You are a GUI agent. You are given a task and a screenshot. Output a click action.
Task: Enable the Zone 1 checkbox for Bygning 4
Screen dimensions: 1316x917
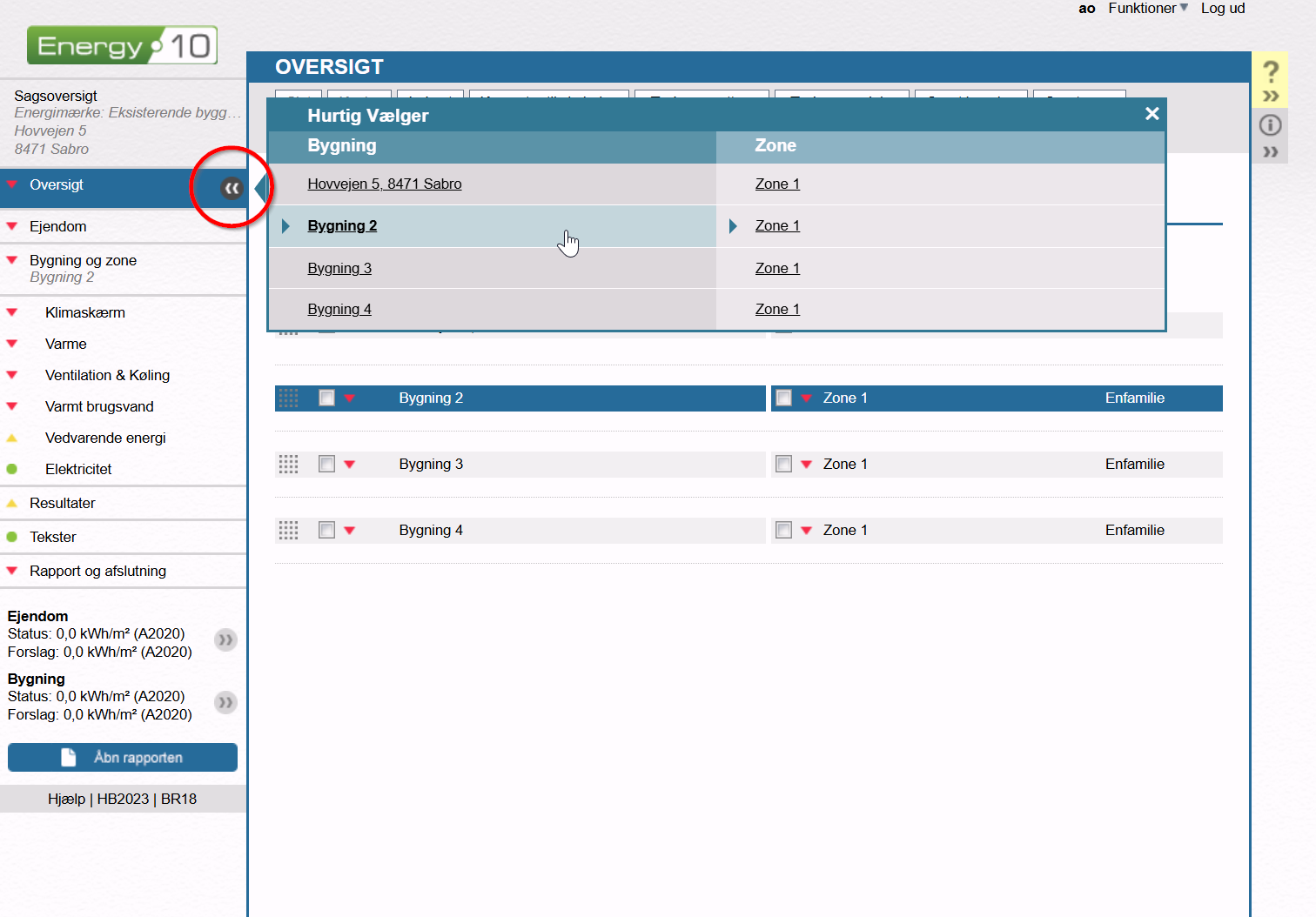783,530
